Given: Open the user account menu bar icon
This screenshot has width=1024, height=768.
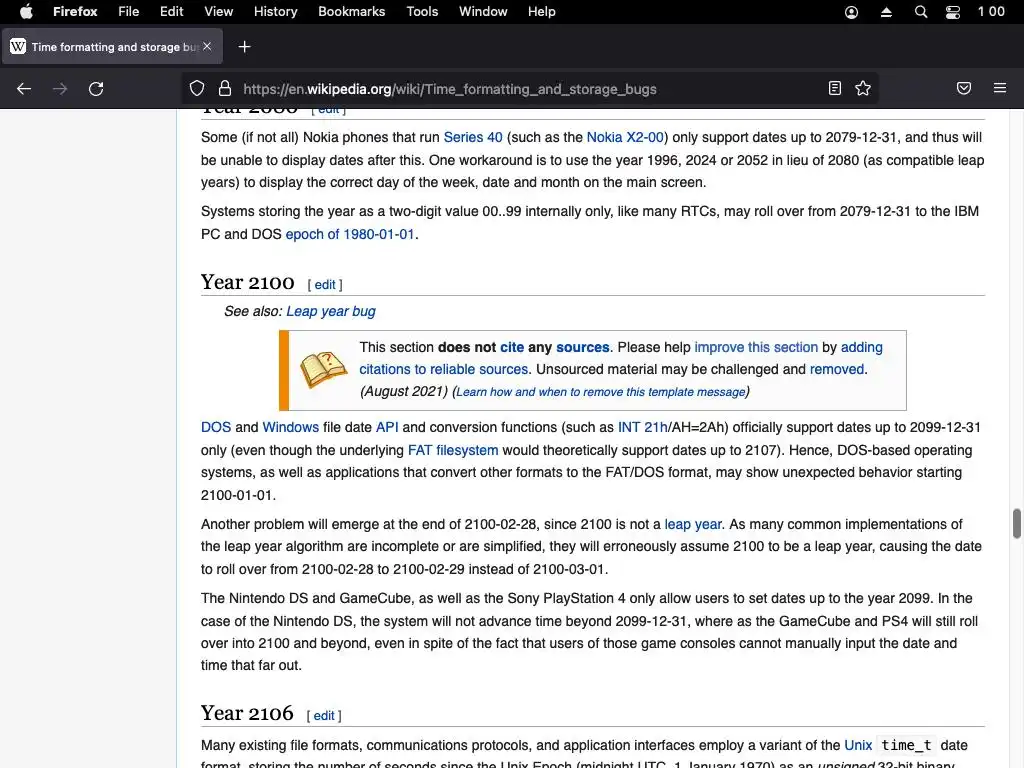Looking at the screenshot, I should [x=851, y=12].
